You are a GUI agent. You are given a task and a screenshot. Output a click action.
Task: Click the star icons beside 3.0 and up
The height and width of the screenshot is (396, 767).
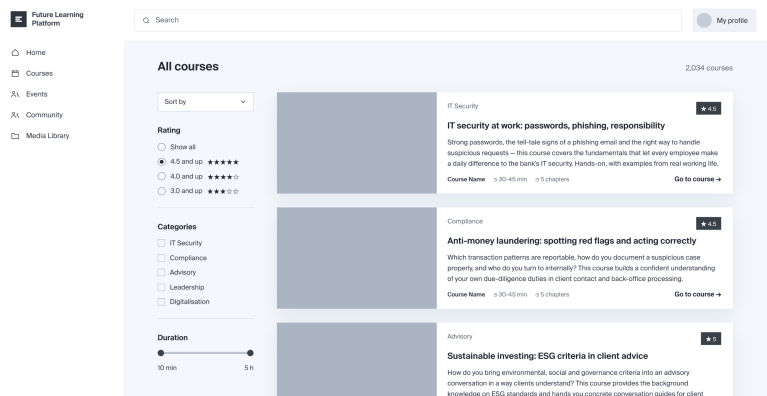click(223, 191)
